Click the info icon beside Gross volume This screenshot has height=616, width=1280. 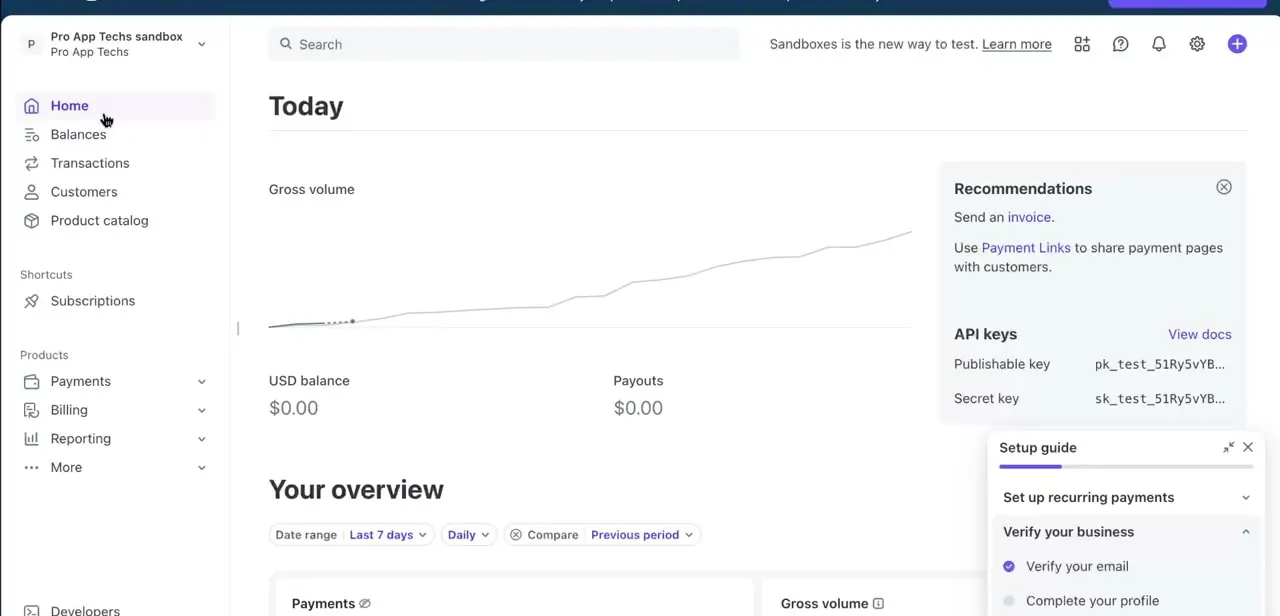click(x=878, y=604)
